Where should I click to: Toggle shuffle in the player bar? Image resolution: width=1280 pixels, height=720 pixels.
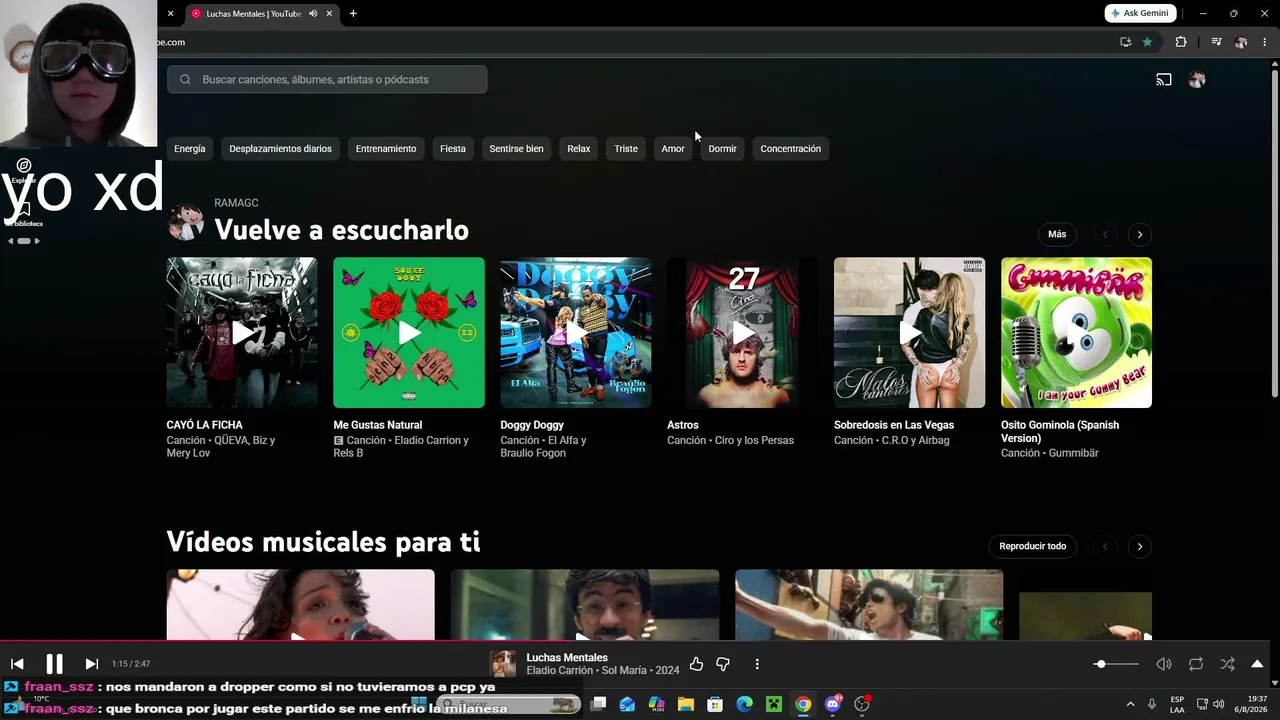point(1227,664)
